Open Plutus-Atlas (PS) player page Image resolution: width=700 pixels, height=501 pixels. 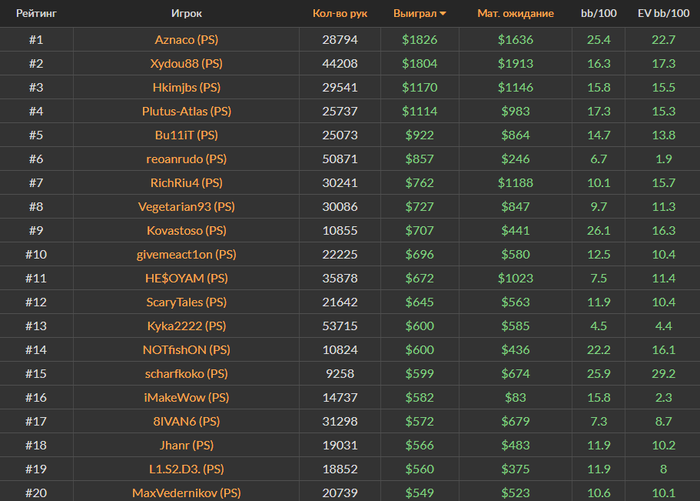click(x=186, y=111)
